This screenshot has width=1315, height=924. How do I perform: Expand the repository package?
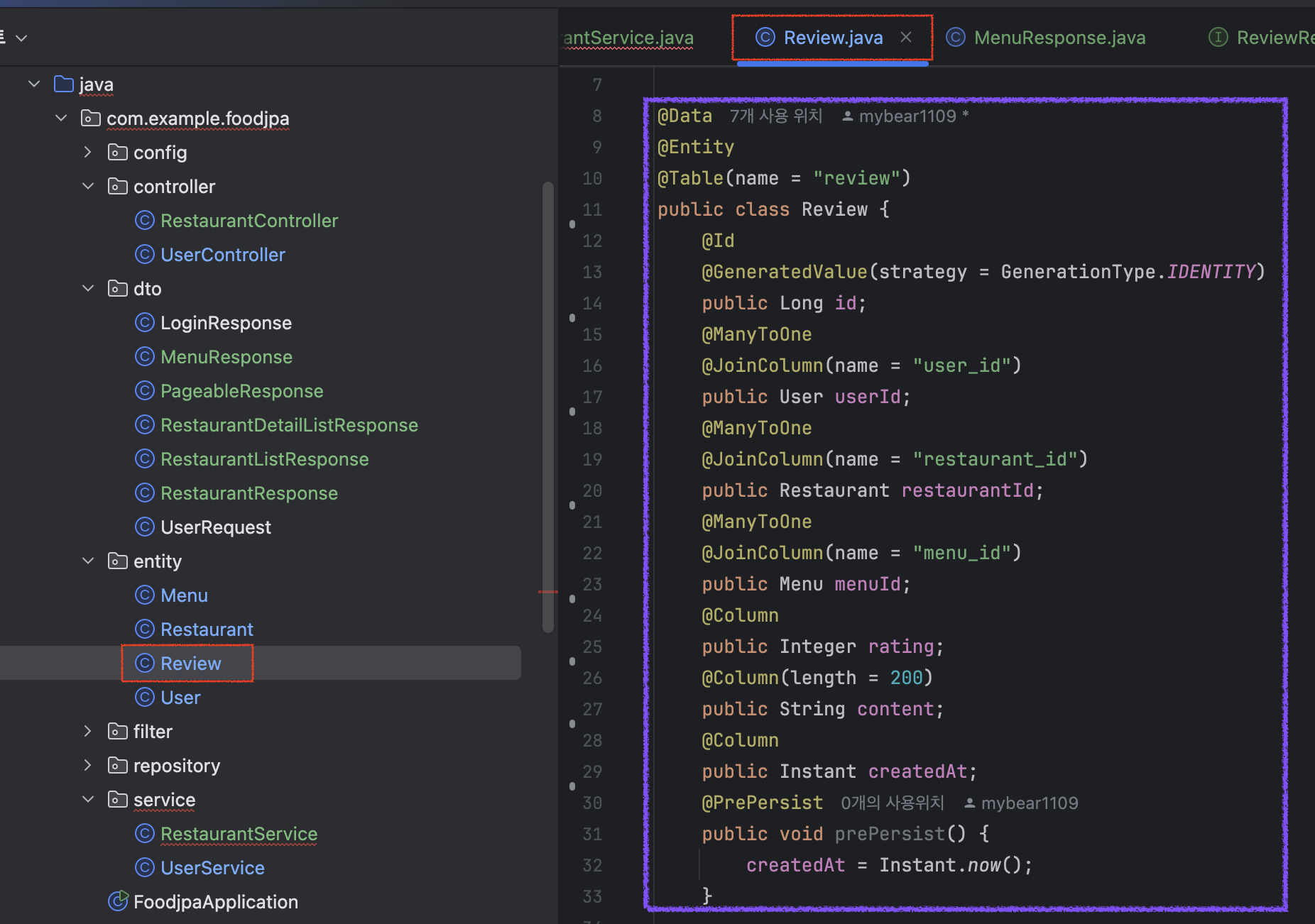tap(87, 765)
